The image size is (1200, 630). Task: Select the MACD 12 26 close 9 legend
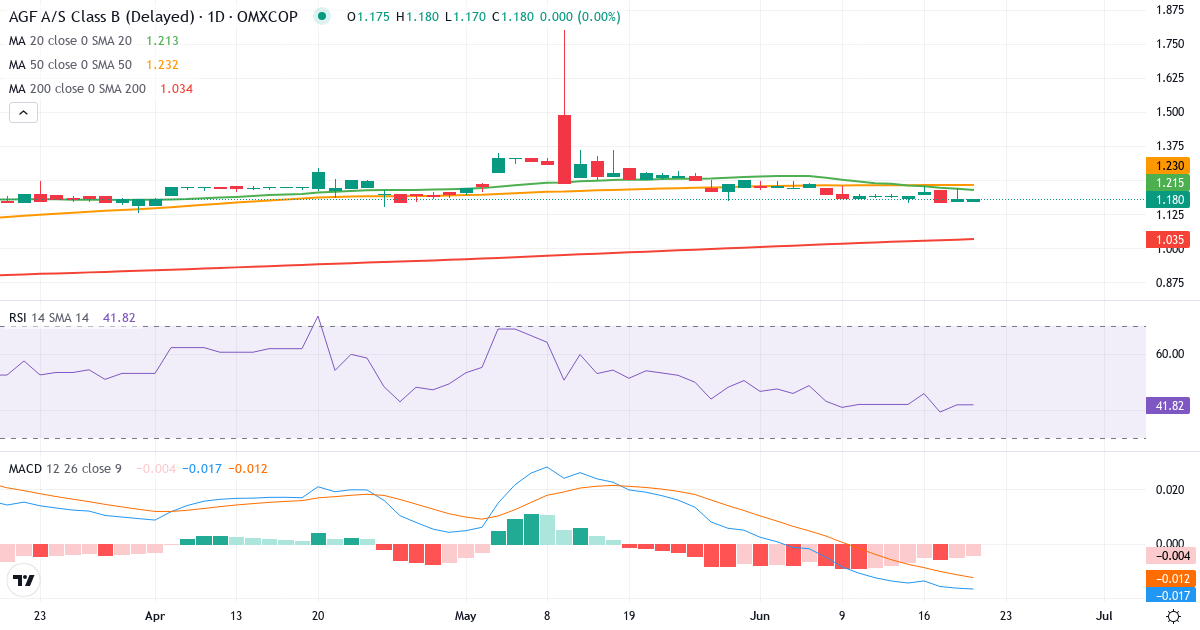(65, 468)
